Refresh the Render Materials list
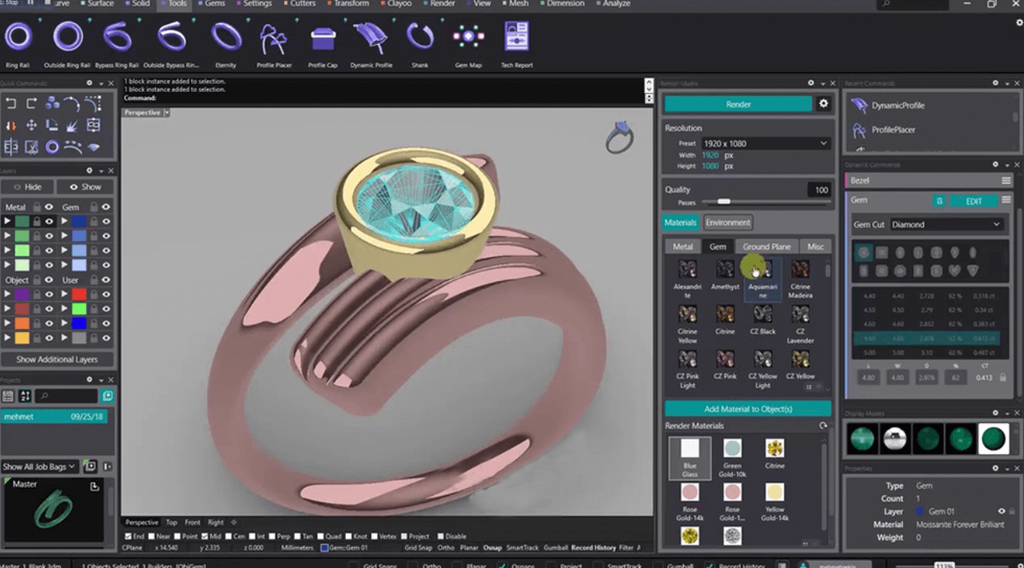Image resolution: width=1024 pixels, height=568 pixels. [x=823, y=426]
